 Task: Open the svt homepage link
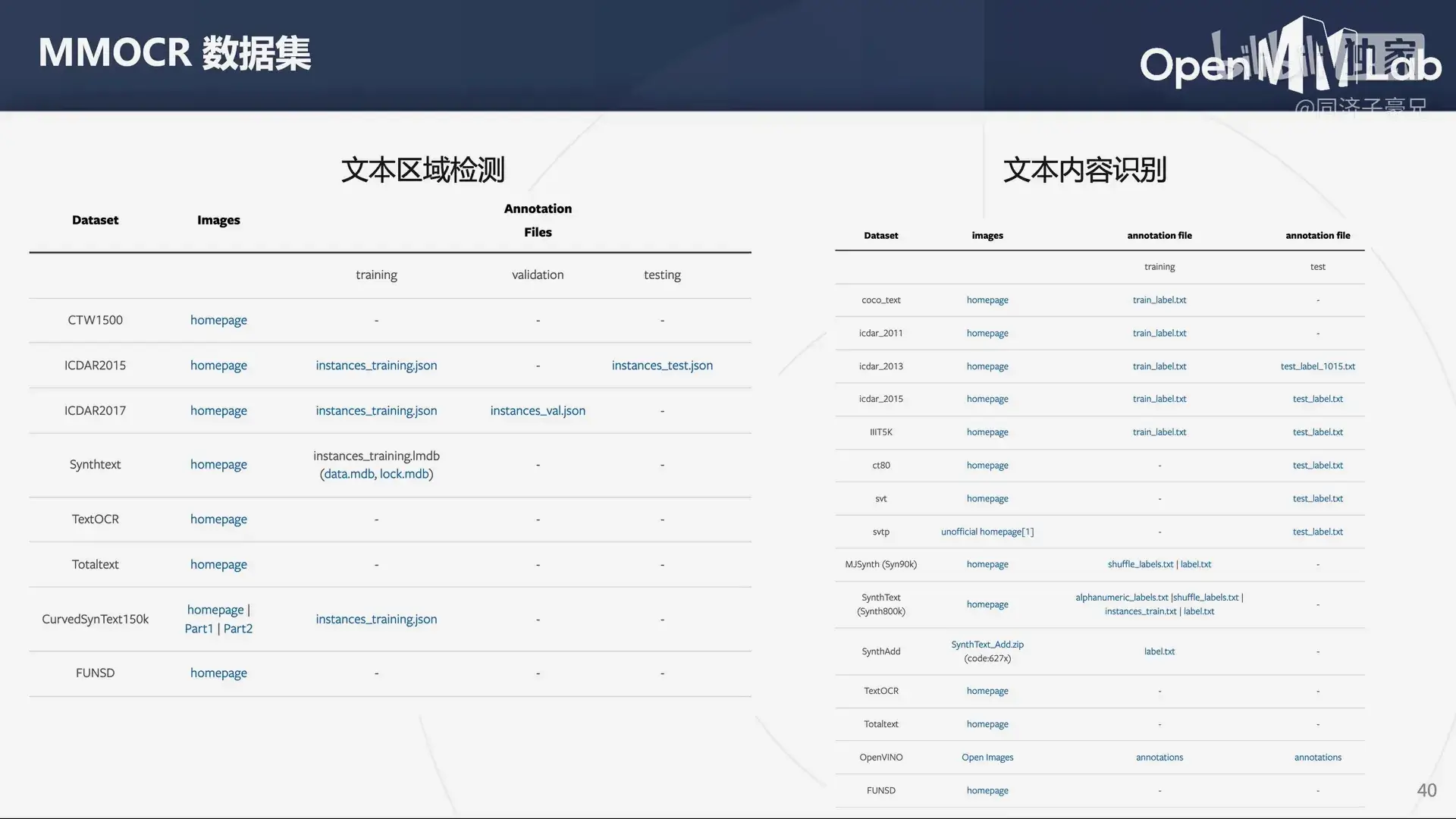point(987,499)
